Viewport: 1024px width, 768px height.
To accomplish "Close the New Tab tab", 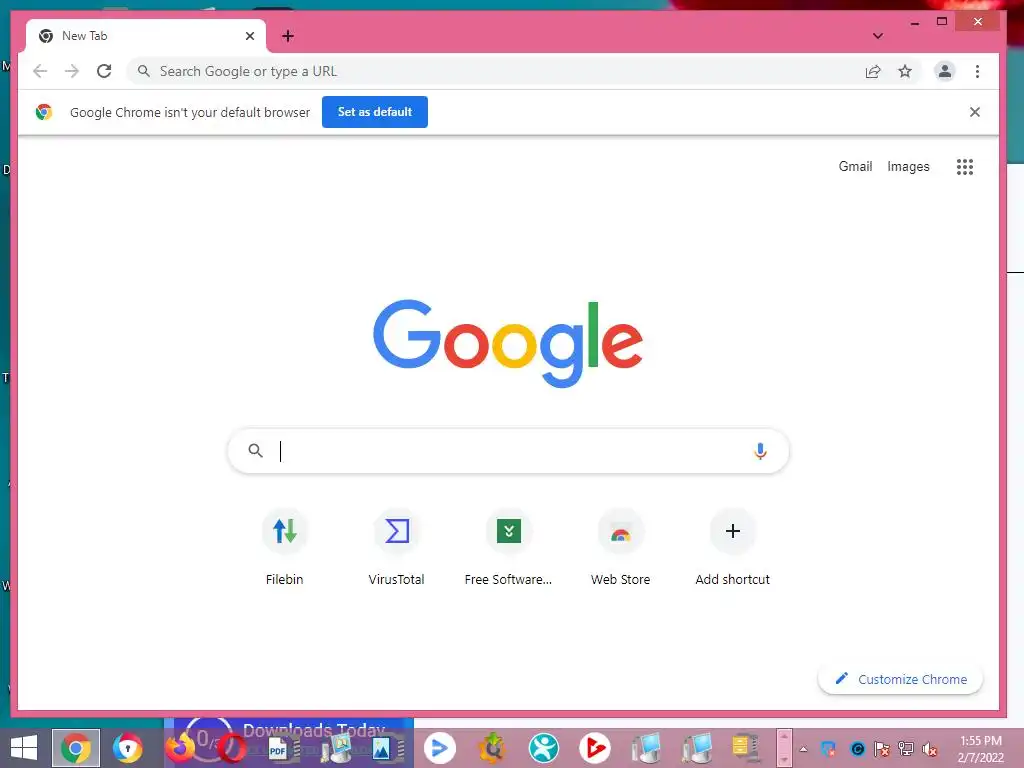I will coord(249,36).
